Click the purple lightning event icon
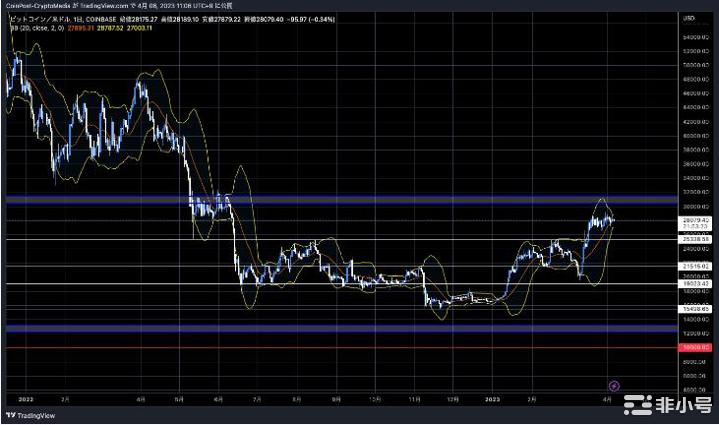The width and height of the screenshot is (719, 425). [x=614, y=384]
